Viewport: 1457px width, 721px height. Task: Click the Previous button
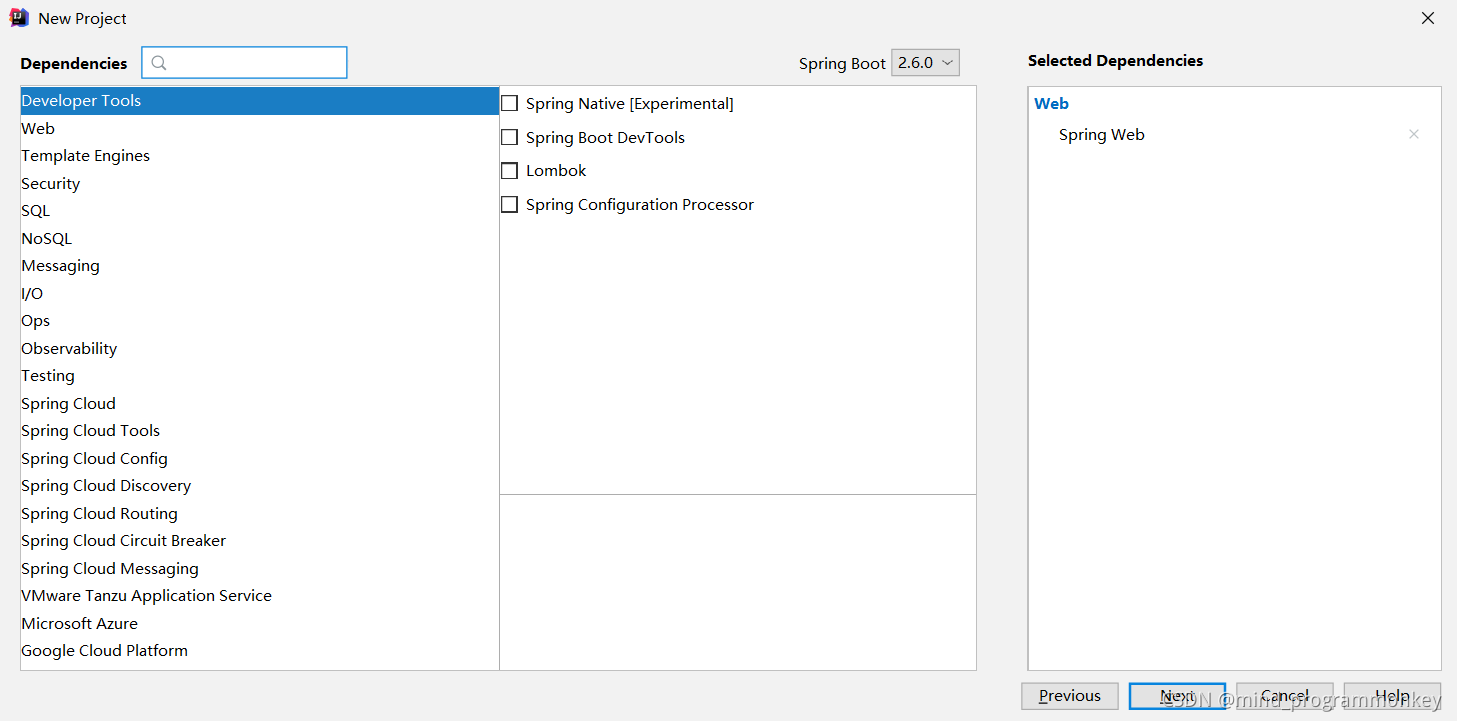(x=1070, y=696)
